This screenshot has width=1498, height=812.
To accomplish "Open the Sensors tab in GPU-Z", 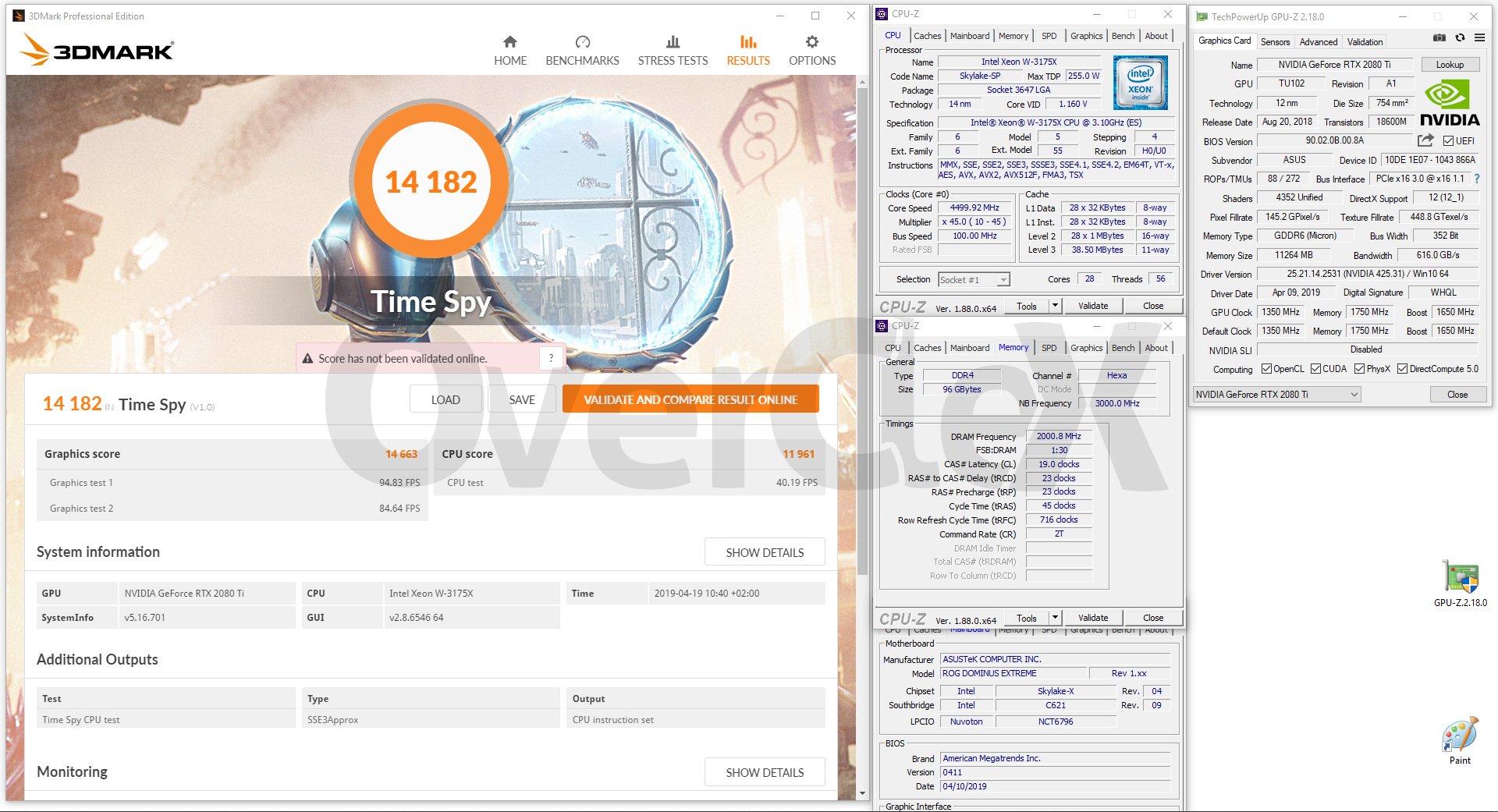I will pos(1275,42).
